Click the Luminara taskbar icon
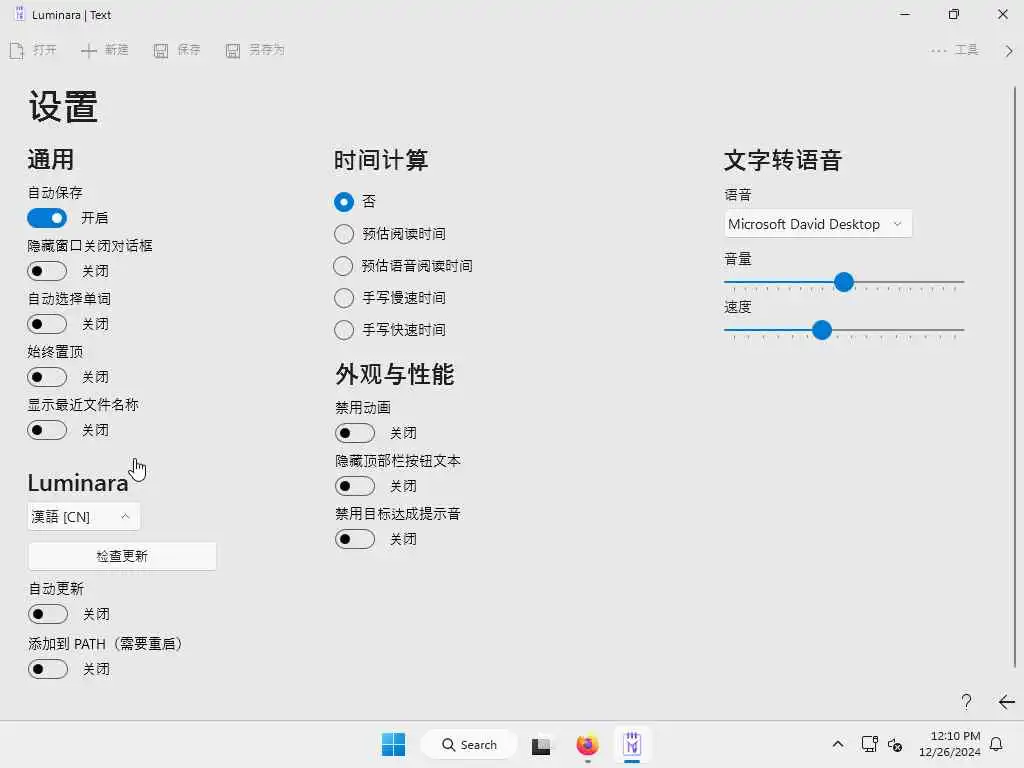Viewport: 1024px width, 768px height. 632,744
